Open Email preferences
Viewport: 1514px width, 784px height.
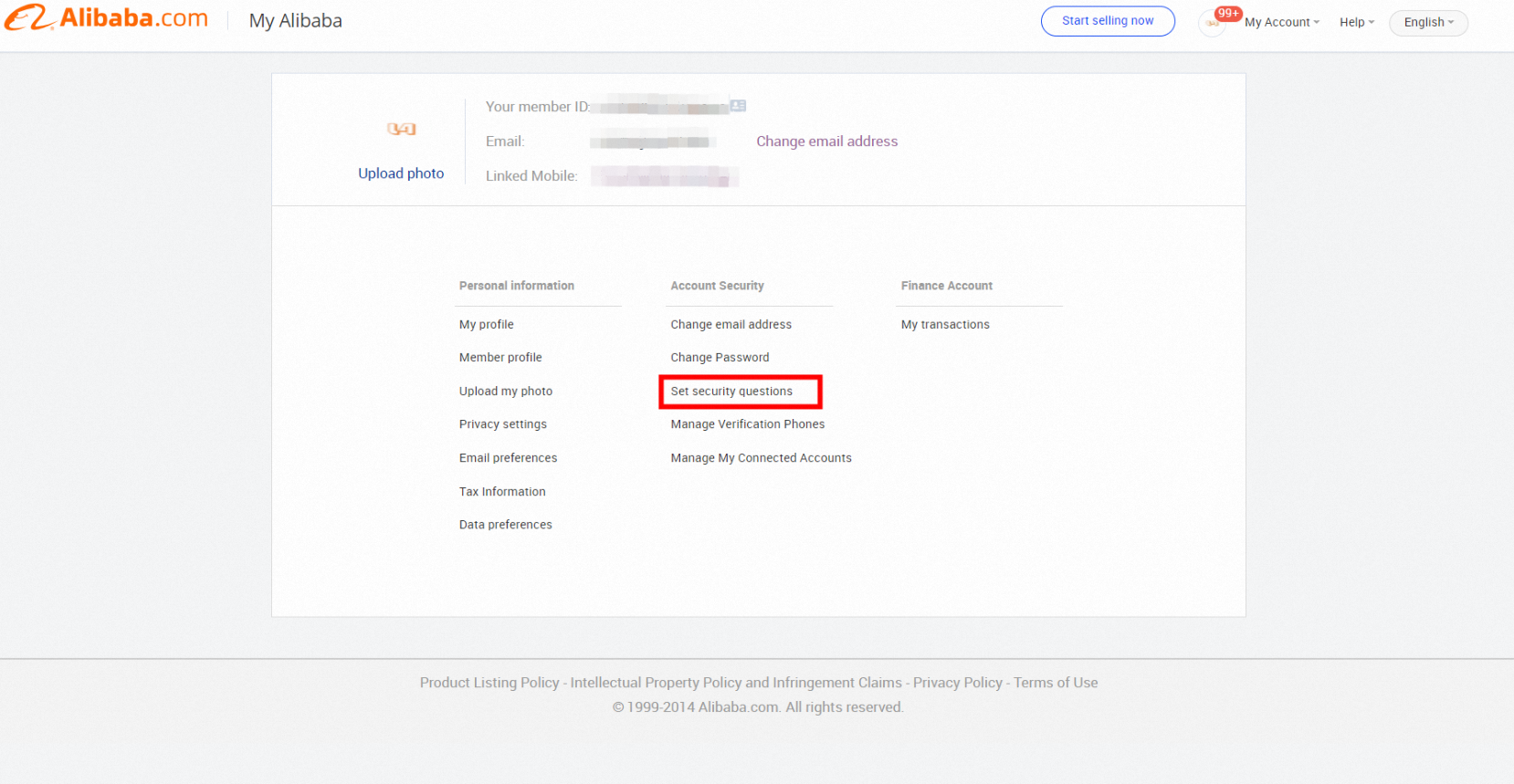[508, 458]
